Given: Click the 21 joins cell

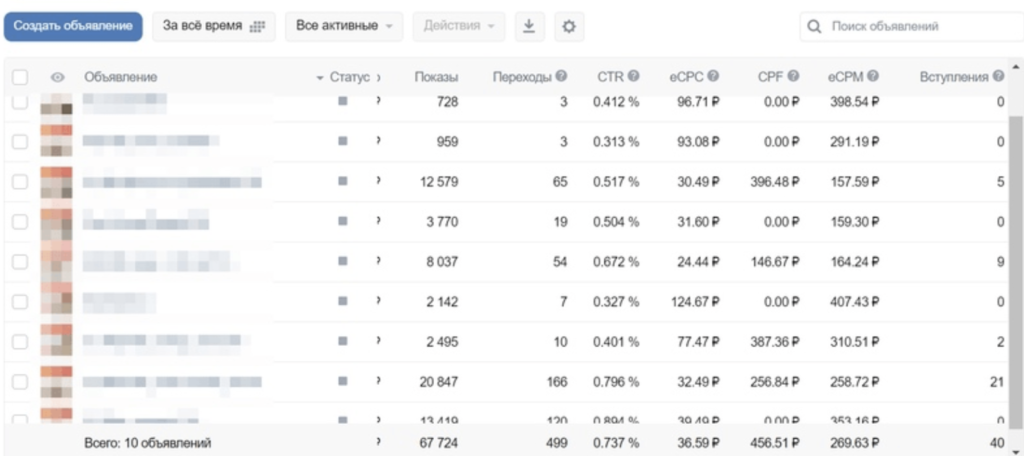Looking at the screenshot, I should tap(997, 382).
